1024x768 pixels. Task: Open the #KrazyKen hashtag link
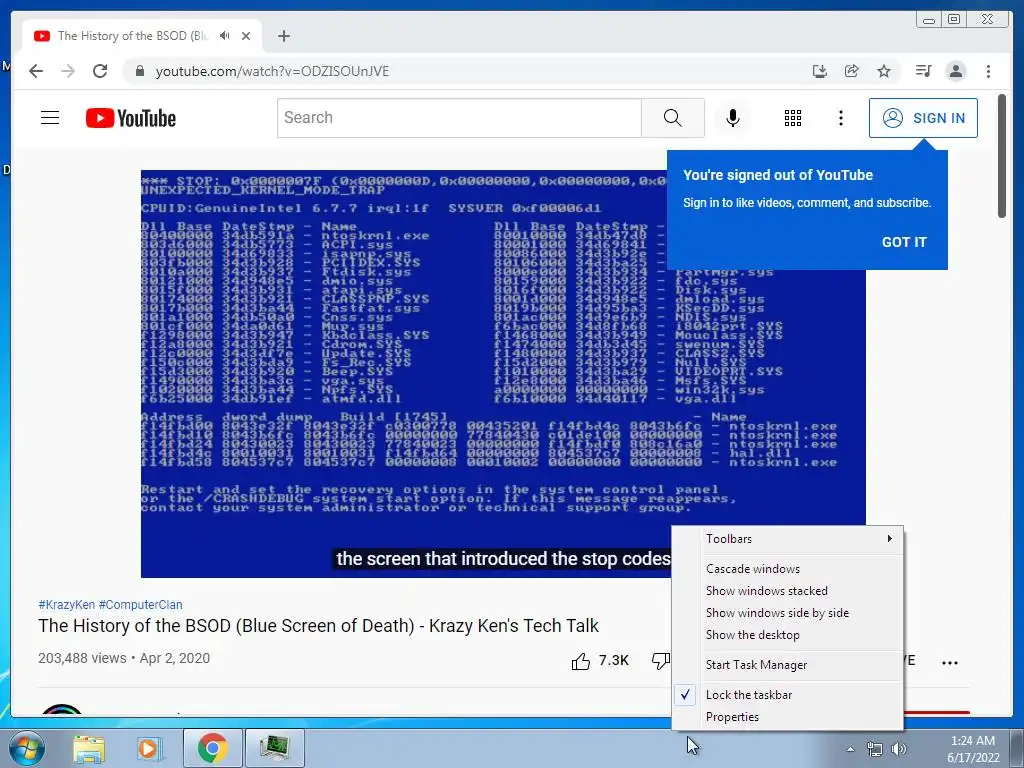(x=67, y=605)
